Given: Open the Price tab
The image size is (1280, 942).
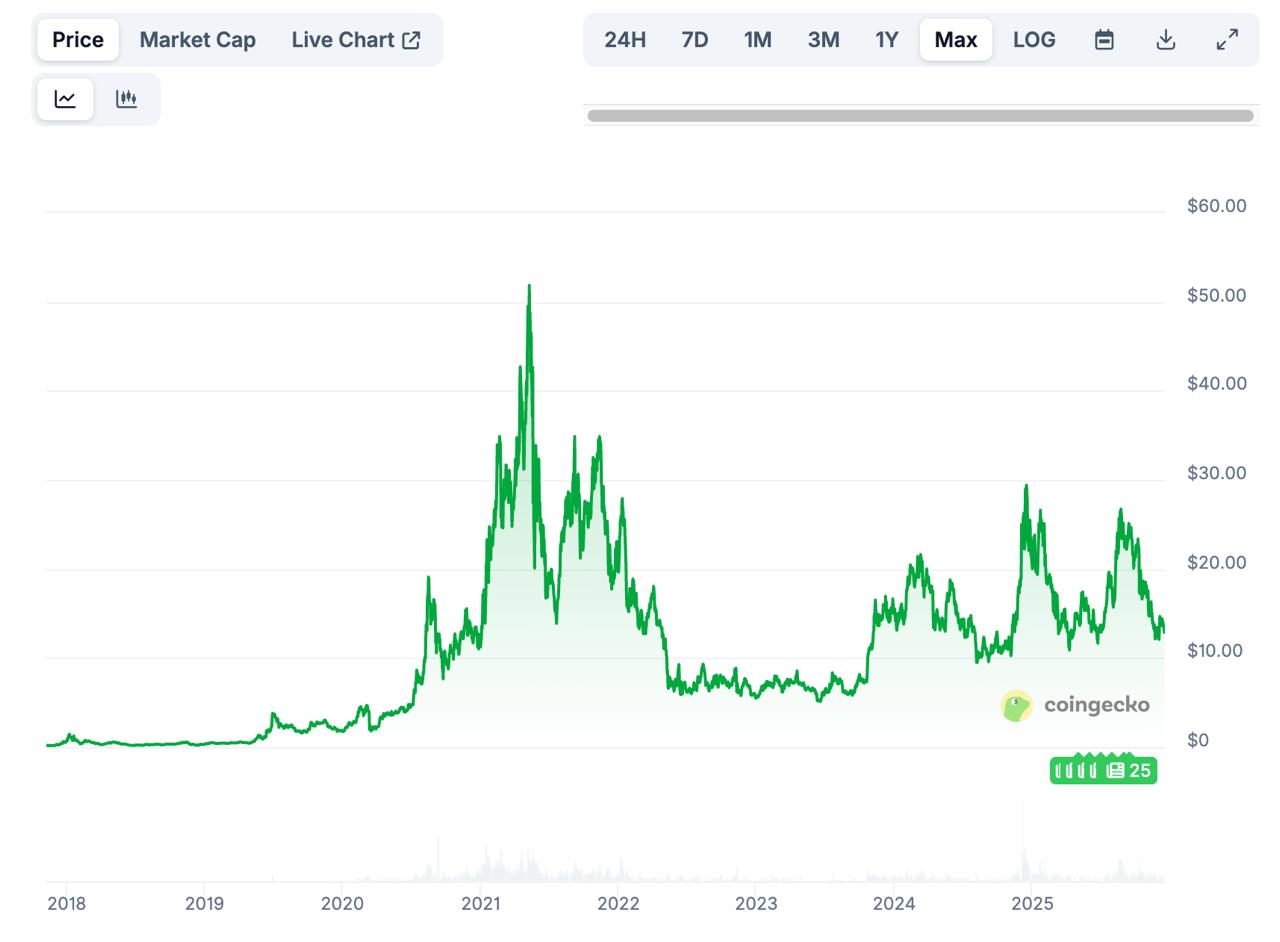Looking at the screenshot, I should click(77, 39).
